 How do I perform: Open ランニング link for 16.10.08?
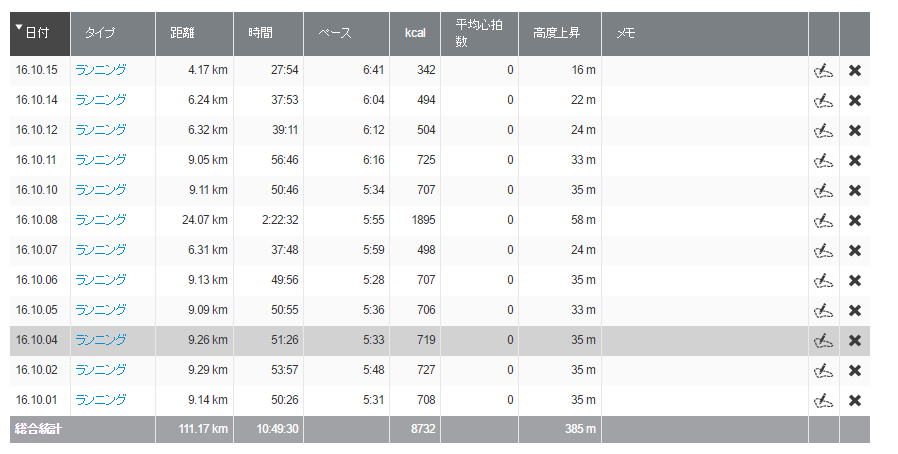101,220
